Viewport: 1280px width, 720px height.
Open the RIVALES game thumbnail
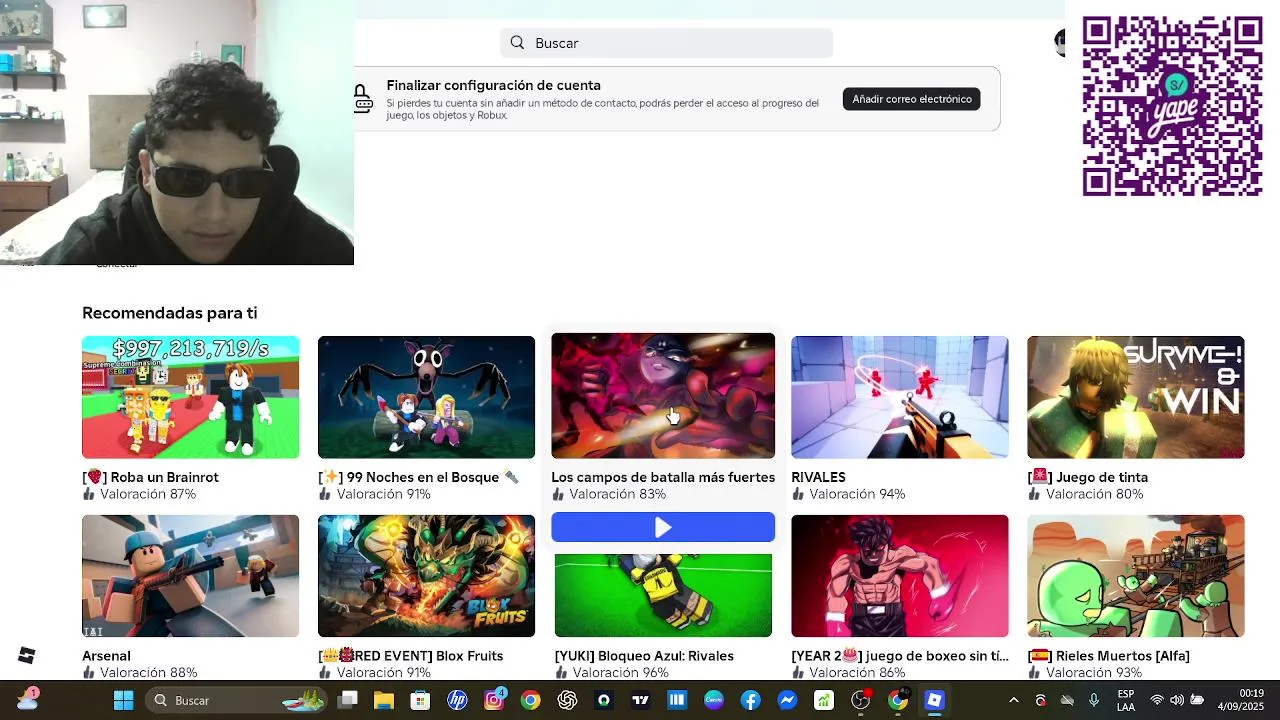coord(900,397)
